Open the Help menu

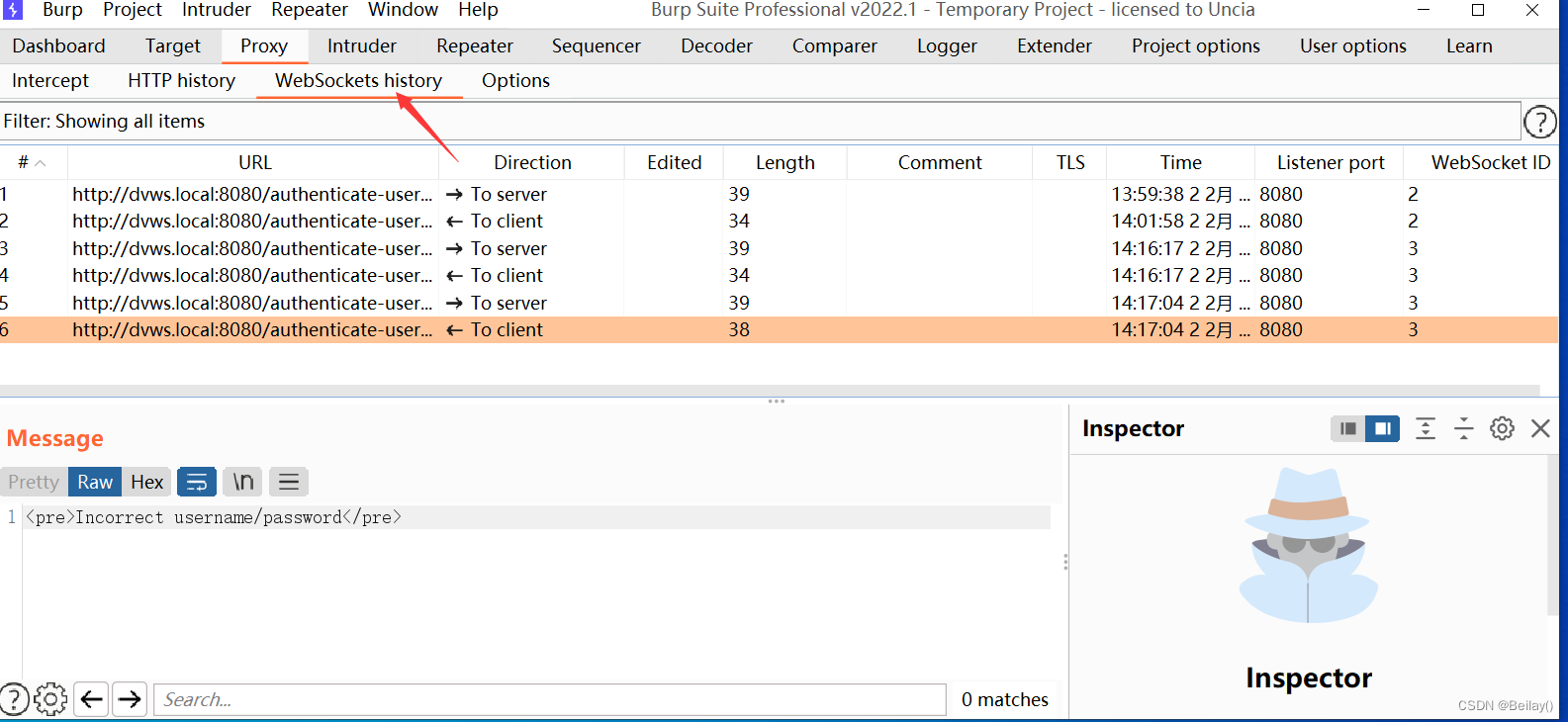478,10
